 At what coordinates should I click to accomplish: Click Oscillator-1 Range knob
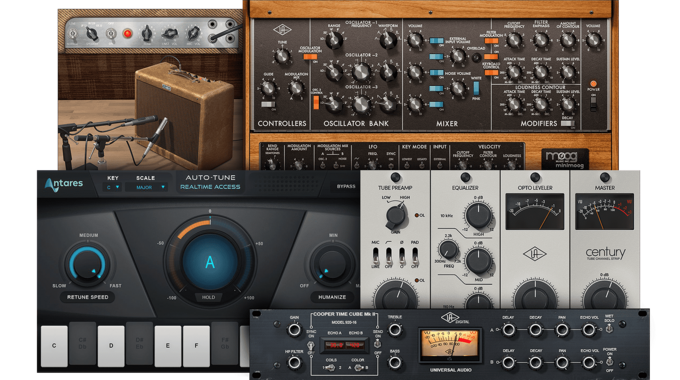(334, 40)
